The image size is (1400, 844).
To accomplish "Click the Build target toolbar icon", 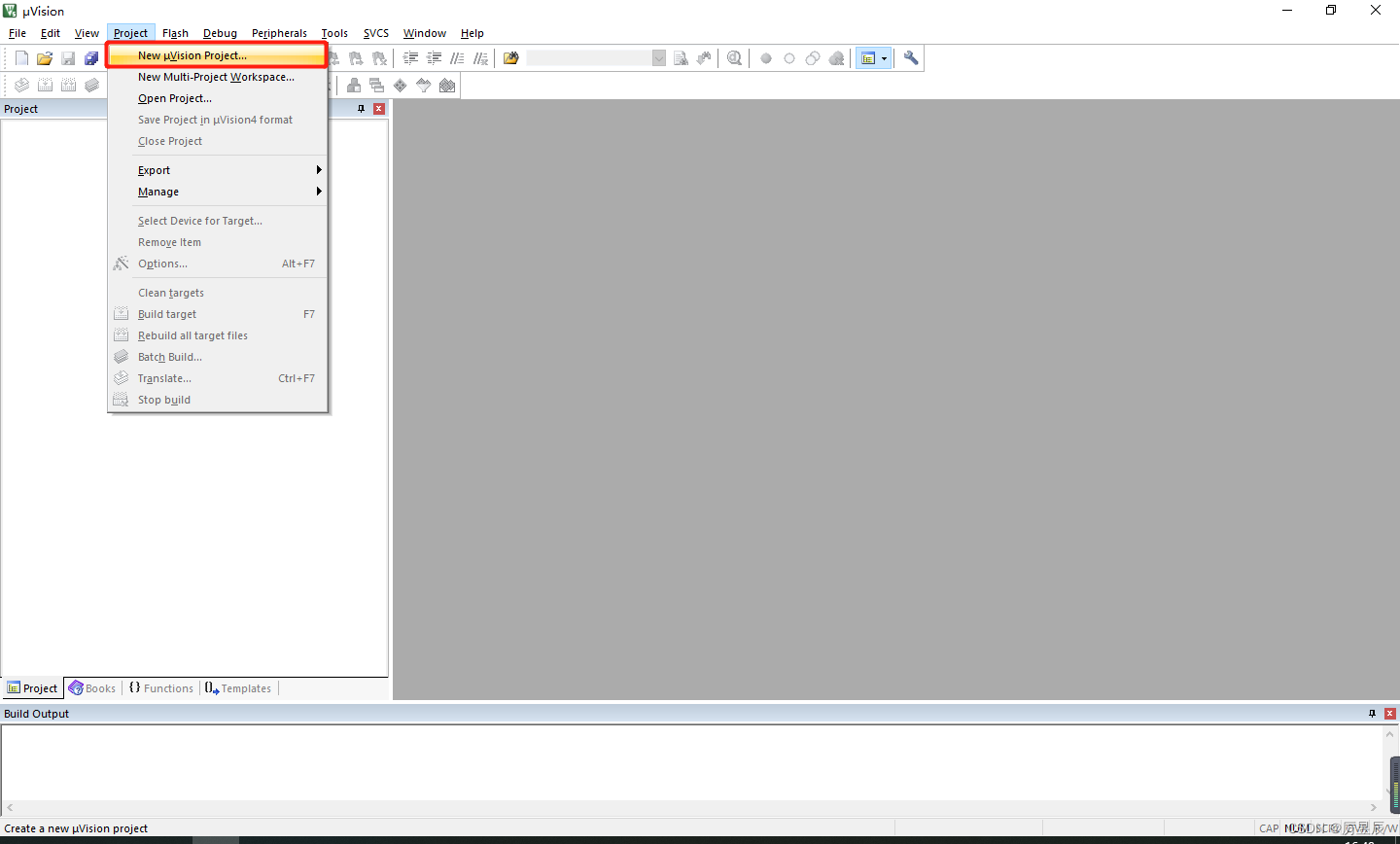I will (45, 86).
